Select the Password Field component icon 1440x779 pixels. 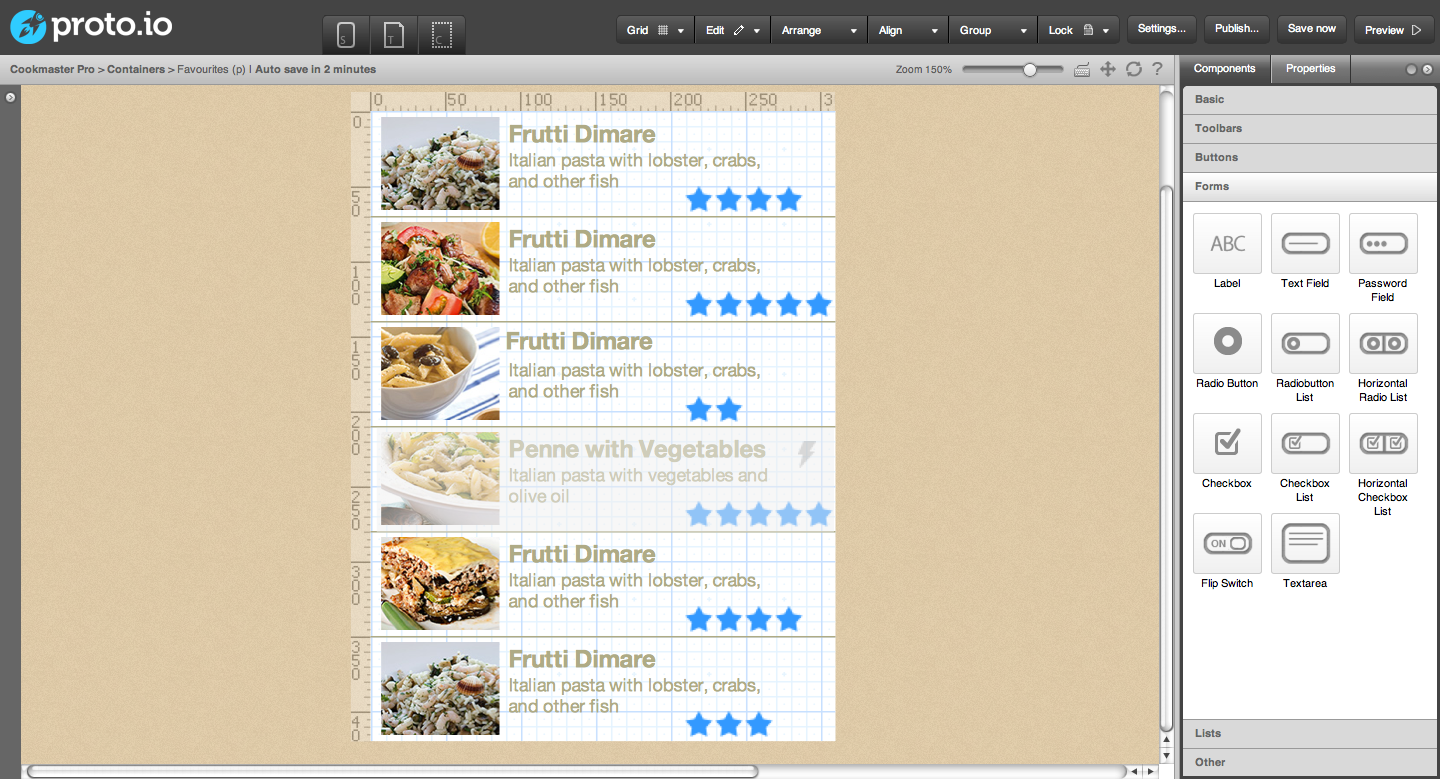[1383, 243]
